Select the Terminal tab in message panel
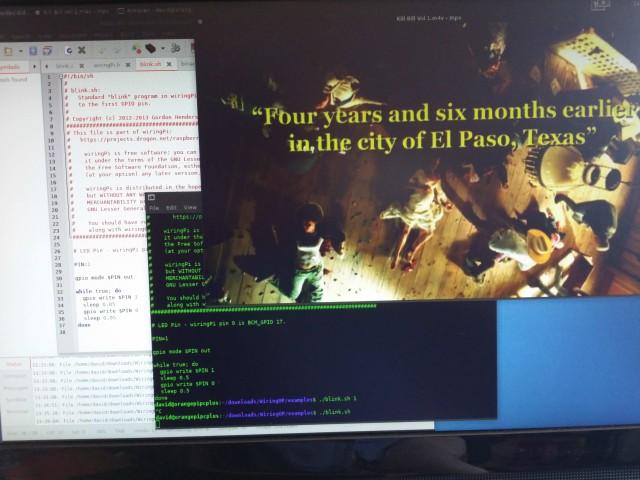This screenshot has height=480, width=640. (17, 412)
